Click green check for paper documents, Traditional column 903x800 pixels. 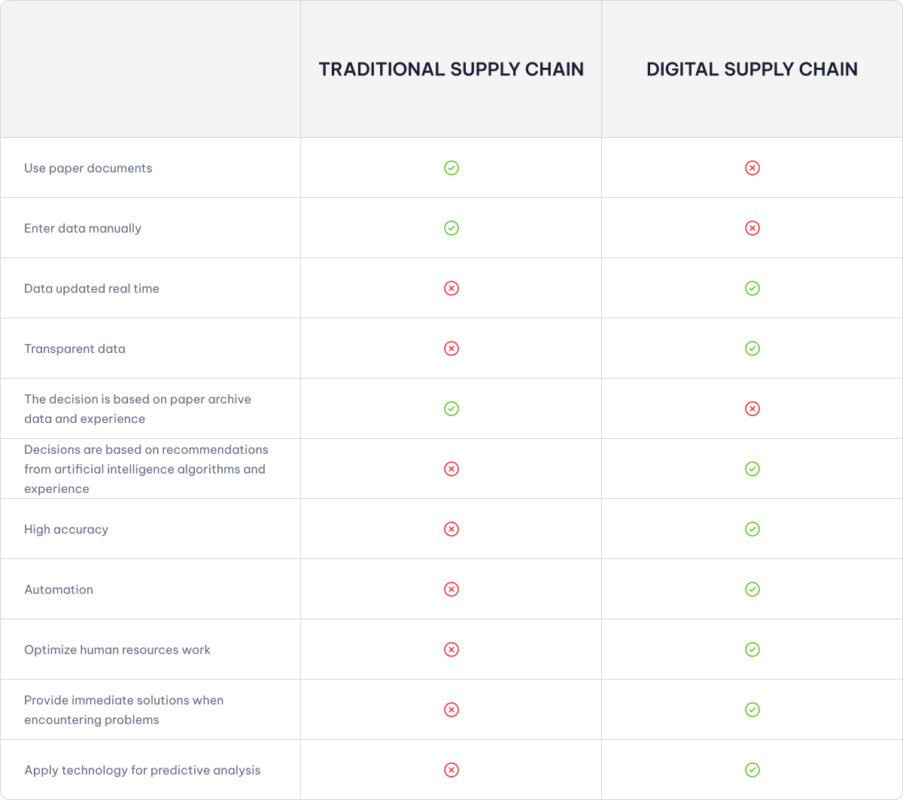point(451,168)
